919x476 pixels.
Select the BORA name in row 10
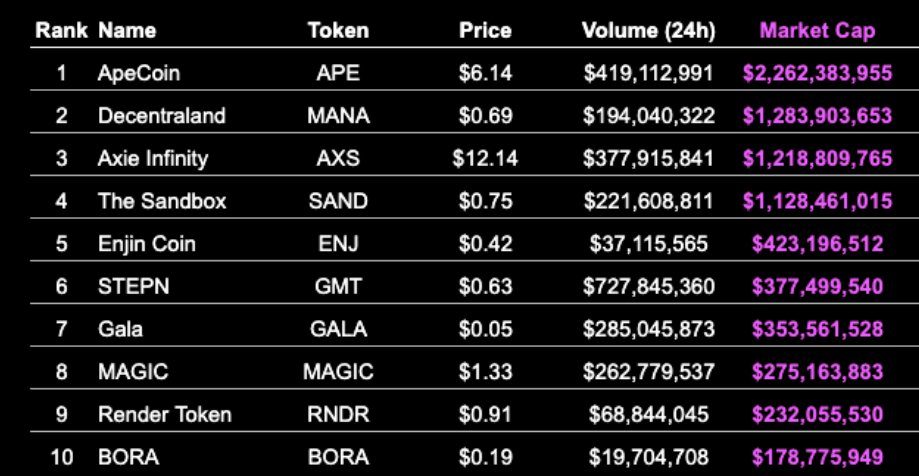128,457
